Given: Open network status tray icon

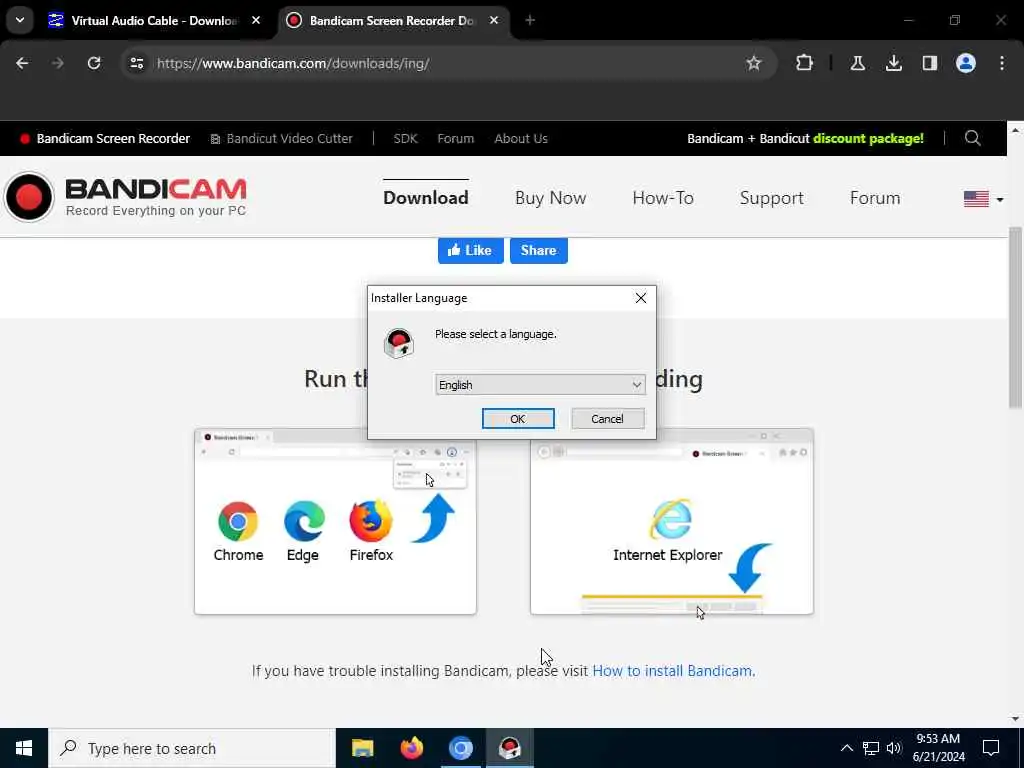Looking at the screenshot, I should pyautogui.click(x=871, y=748).
